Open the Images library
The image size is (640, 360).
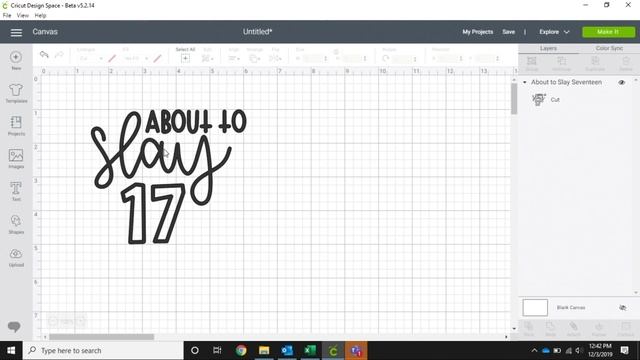point(16,158)
